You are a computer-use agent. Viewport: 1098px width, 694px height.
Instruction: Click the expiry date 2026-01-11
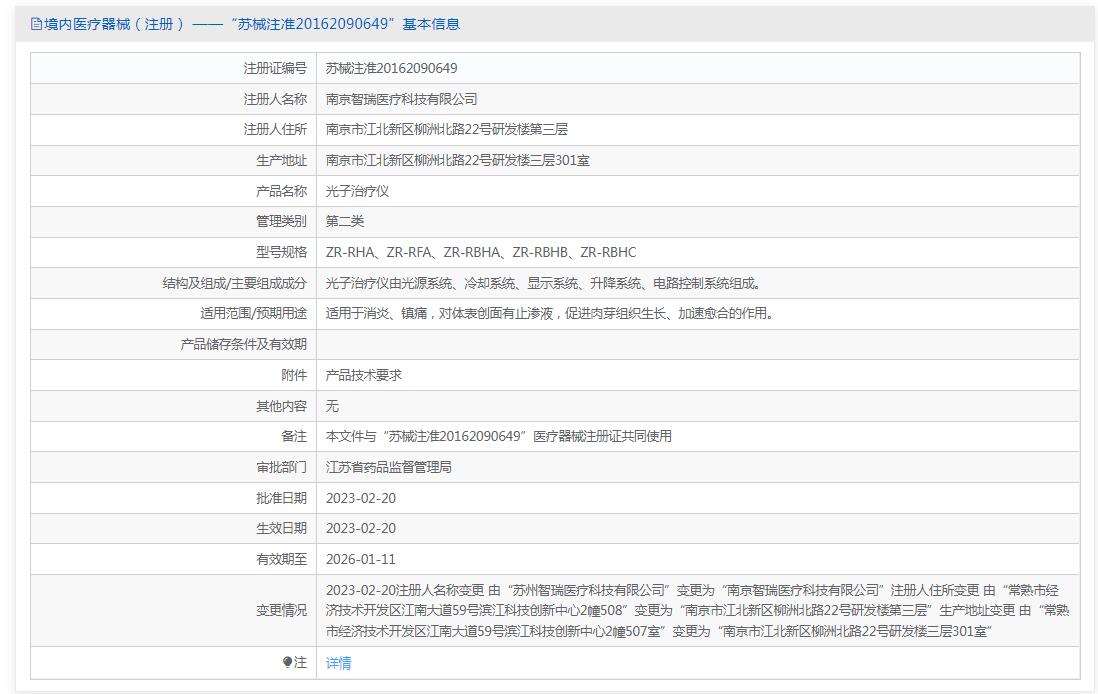click(x=361, y=560)
